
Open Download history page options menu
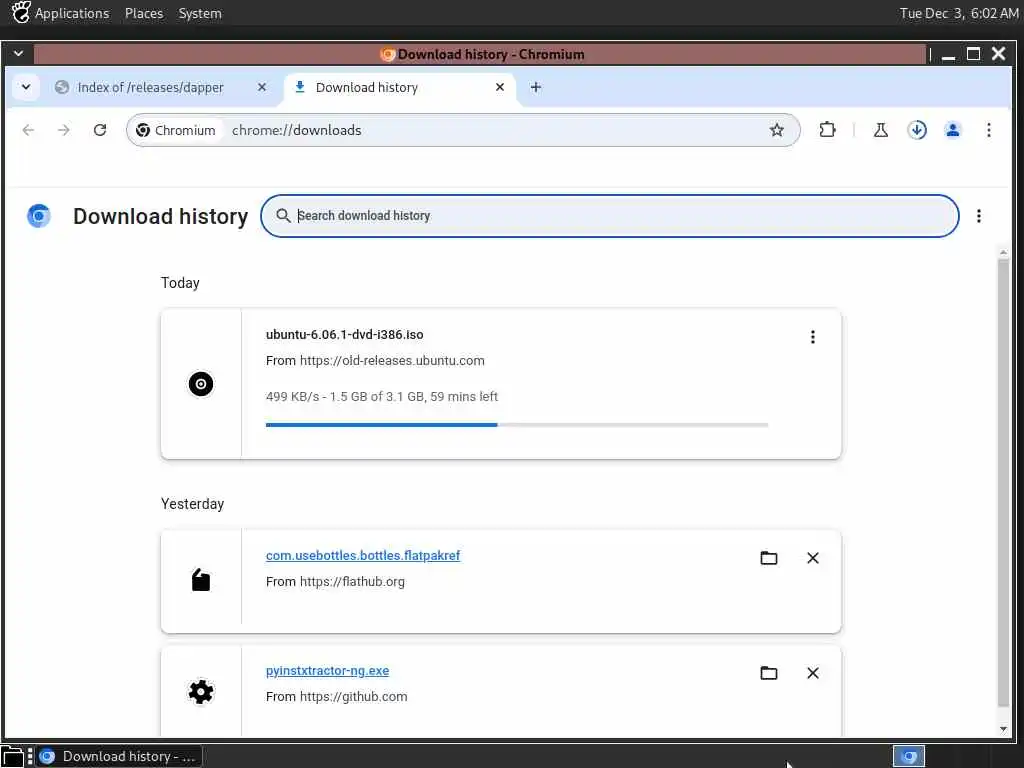click(978, 216)
